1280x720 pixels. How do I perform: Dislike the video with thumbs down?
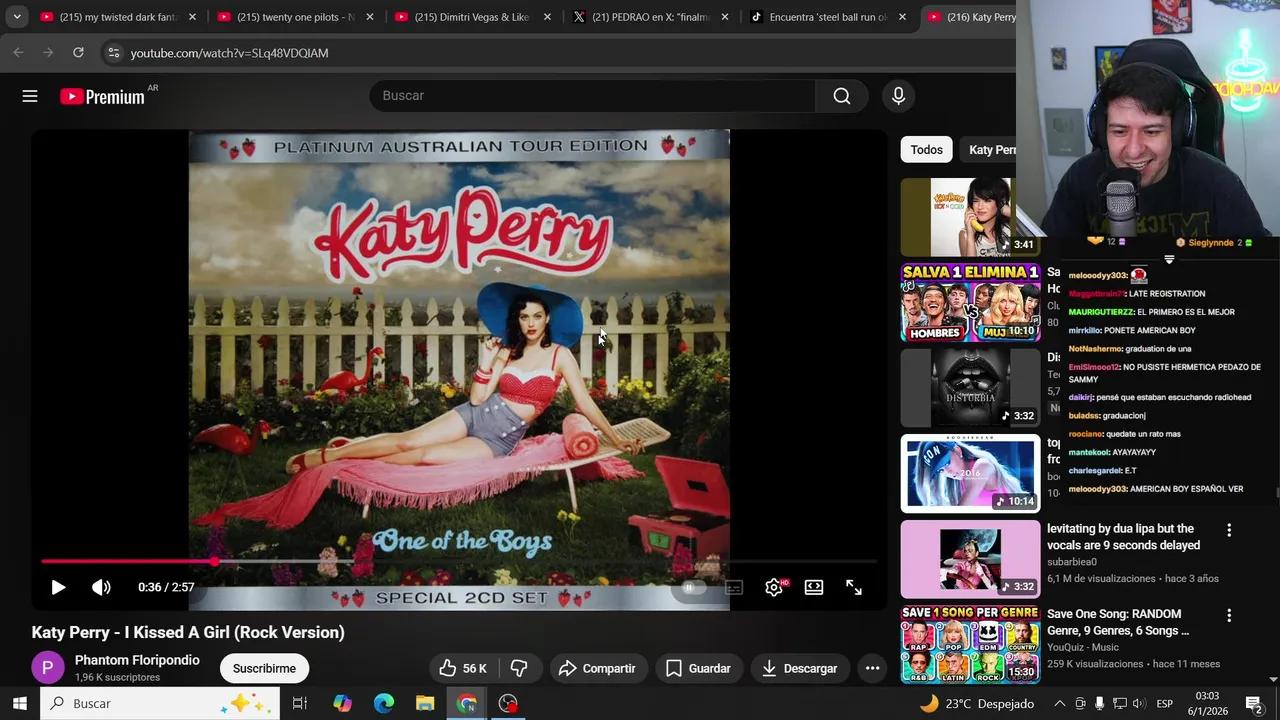click(x=519, y=668)
